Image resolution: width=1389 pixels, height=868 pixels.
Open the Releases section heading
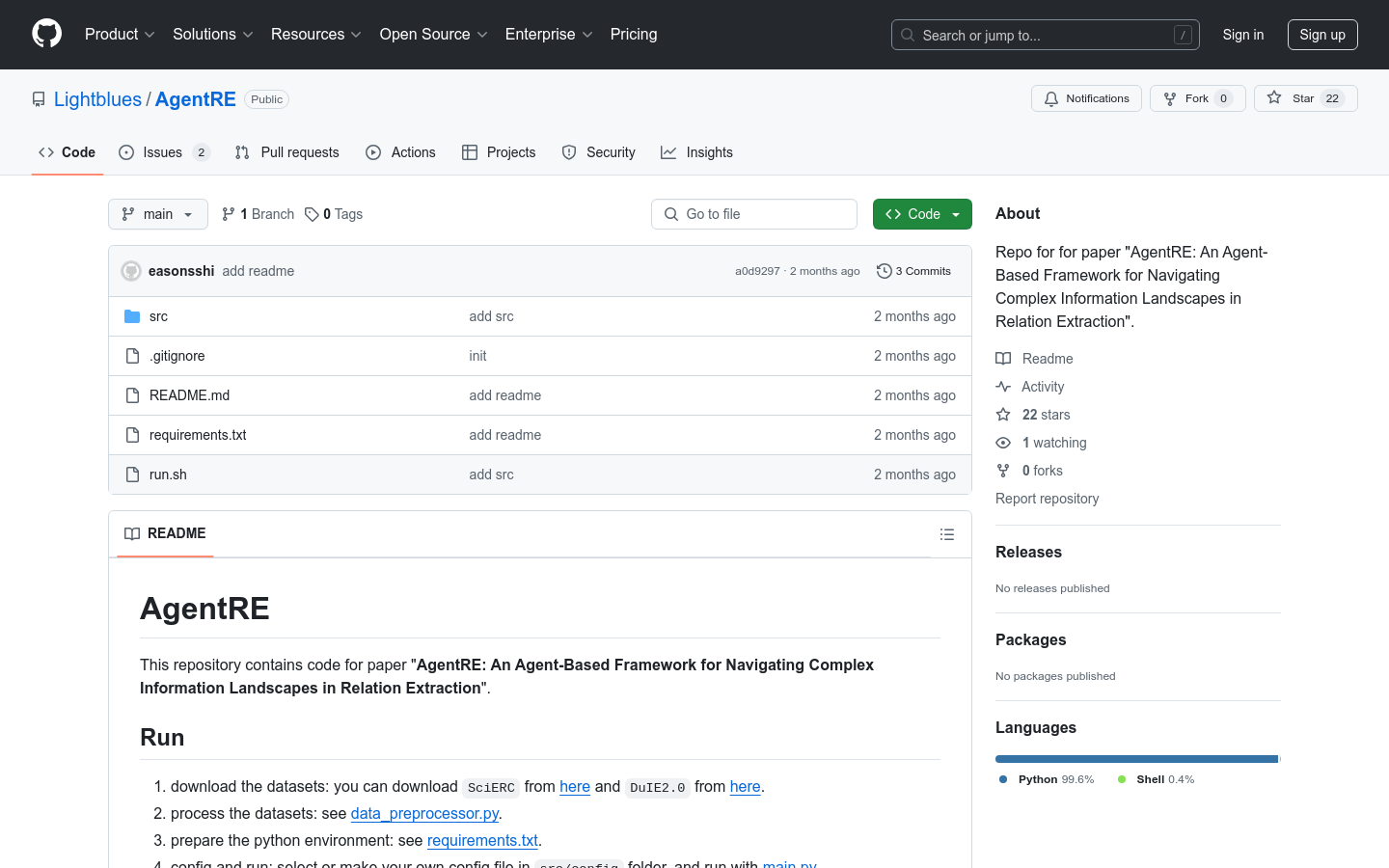[x=1028, y=552]
